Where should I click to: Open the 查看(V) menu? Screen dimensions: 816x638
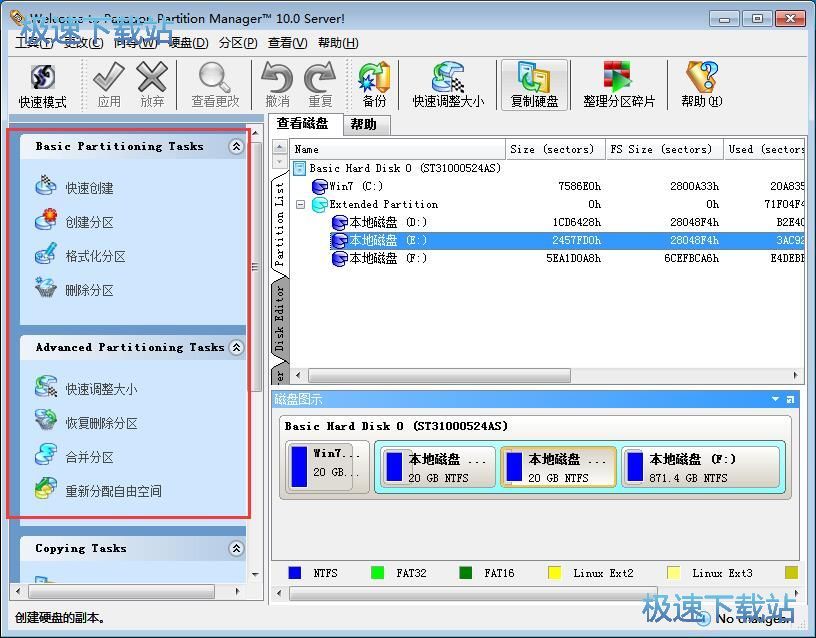pyautogui.click(x=287, y=43)
